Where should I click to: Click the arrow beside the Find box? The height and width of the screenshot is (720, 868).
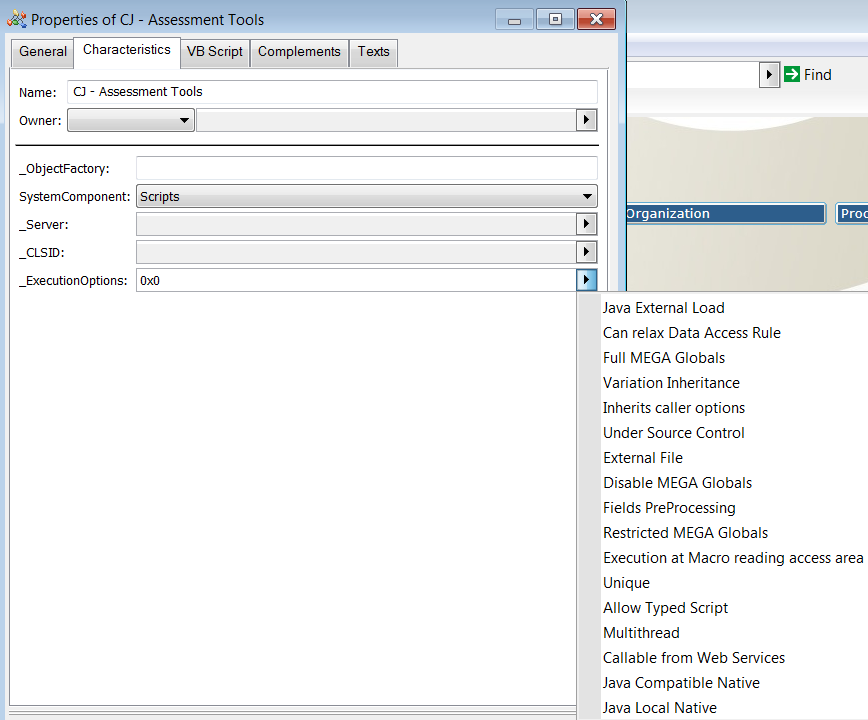coord(769,74)
